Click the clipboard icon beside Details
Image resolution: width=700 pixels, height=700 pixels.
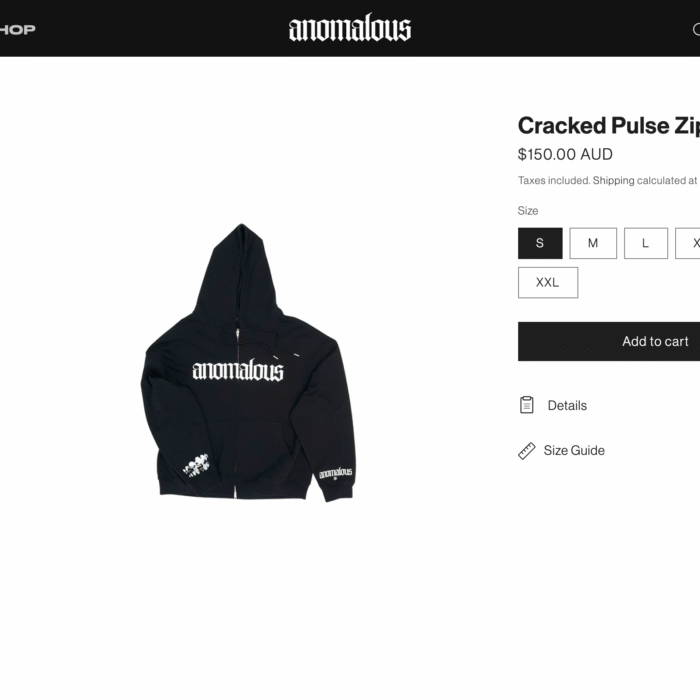527,405
